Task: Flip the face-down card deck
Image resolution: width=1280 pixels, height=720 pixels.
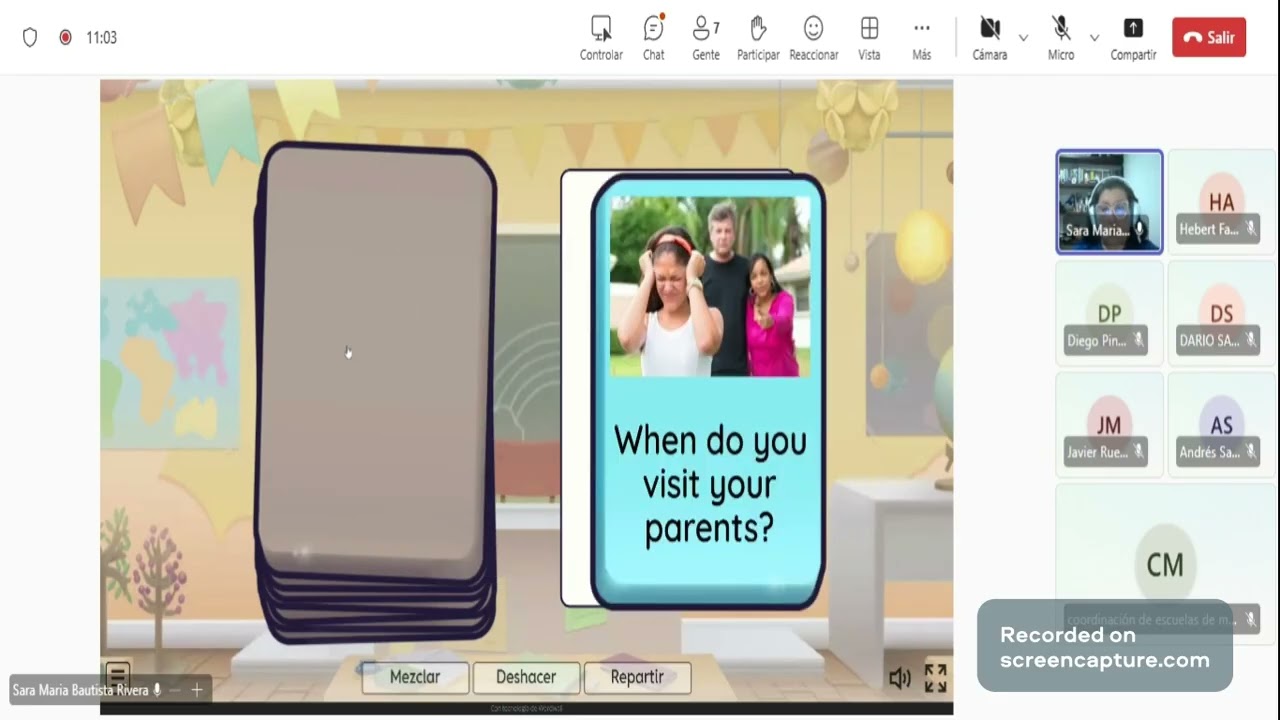Action: coord(376,392)
